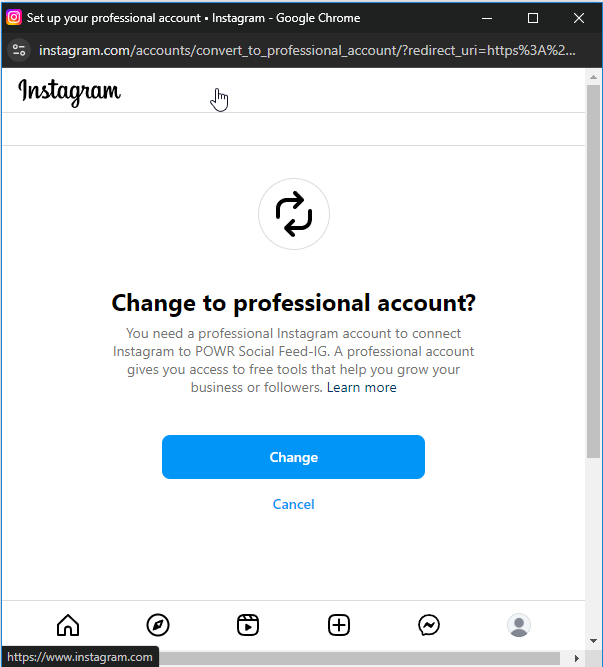Click the Instagram favicon in title bar

point(14,17)
